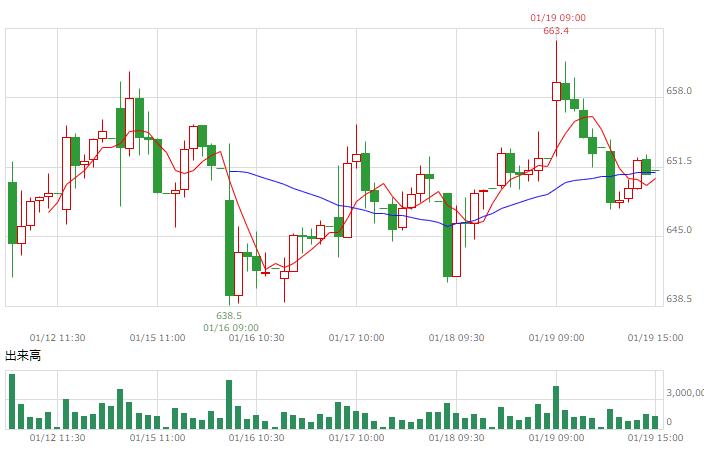Image resolution: width=704 pixels, height=454 pixels.
Task: Click 01/18 09:30 date below price chart
Action: [x=456, y=338]
